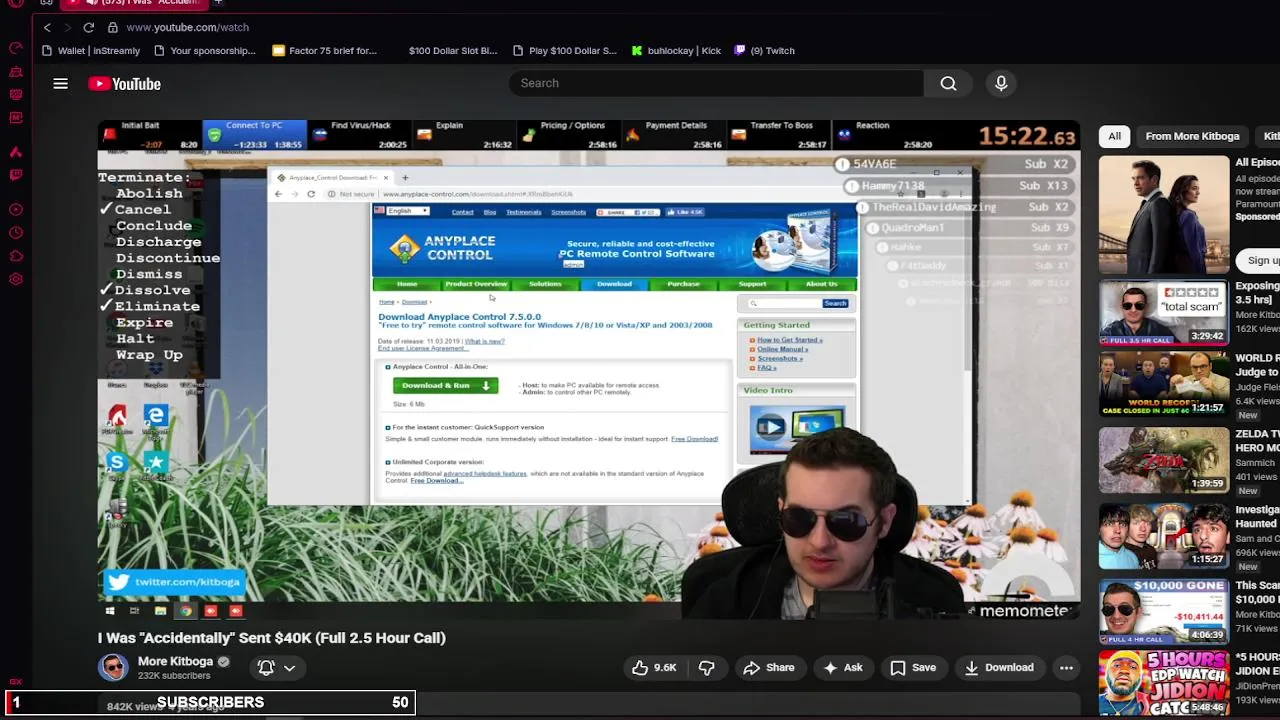Open the (9) Twitch bookmark

pos(765,50)
